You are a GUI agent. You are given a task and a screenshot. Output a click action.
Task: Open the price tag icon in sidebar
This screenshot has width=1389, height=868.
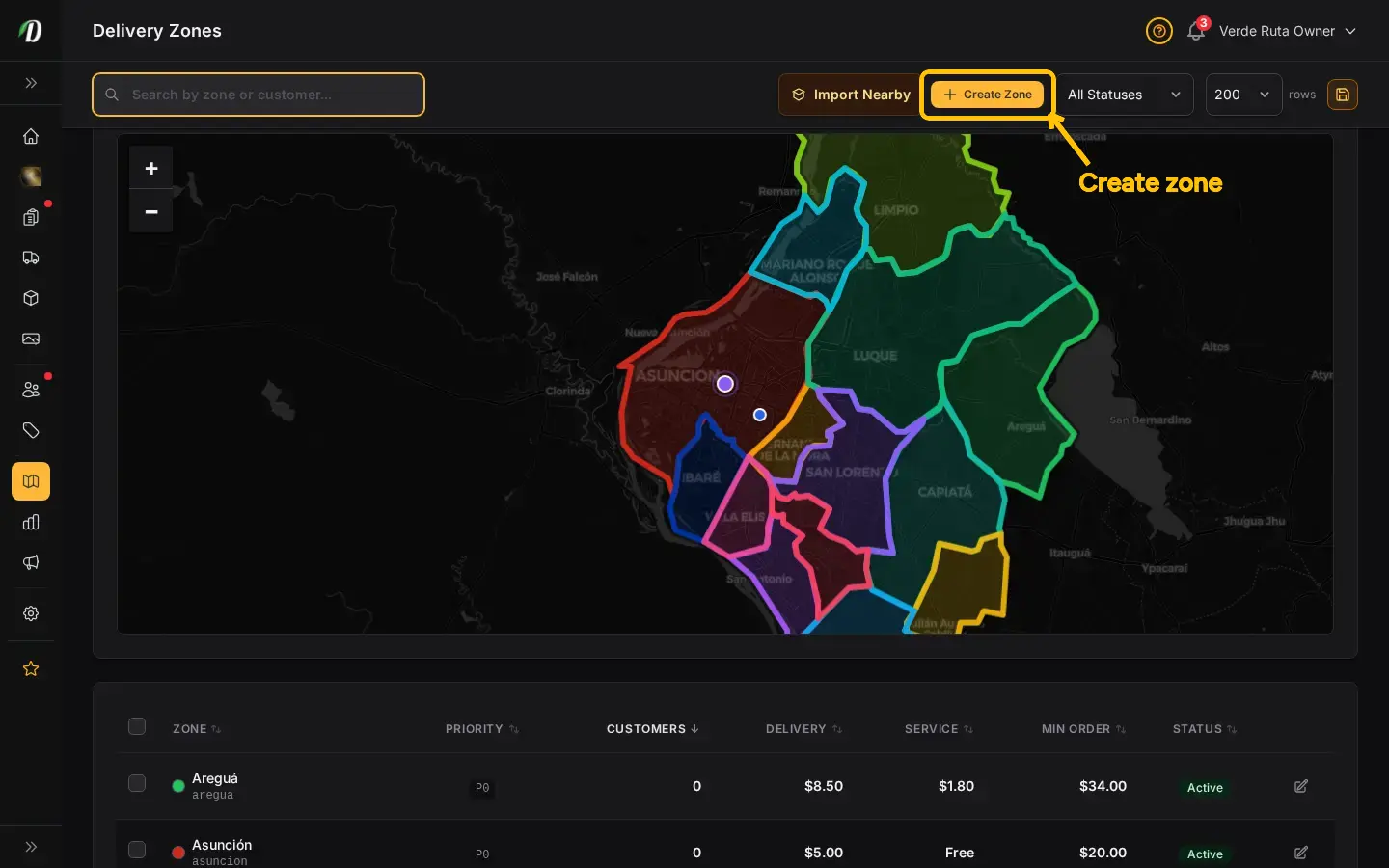coord(31,430)
